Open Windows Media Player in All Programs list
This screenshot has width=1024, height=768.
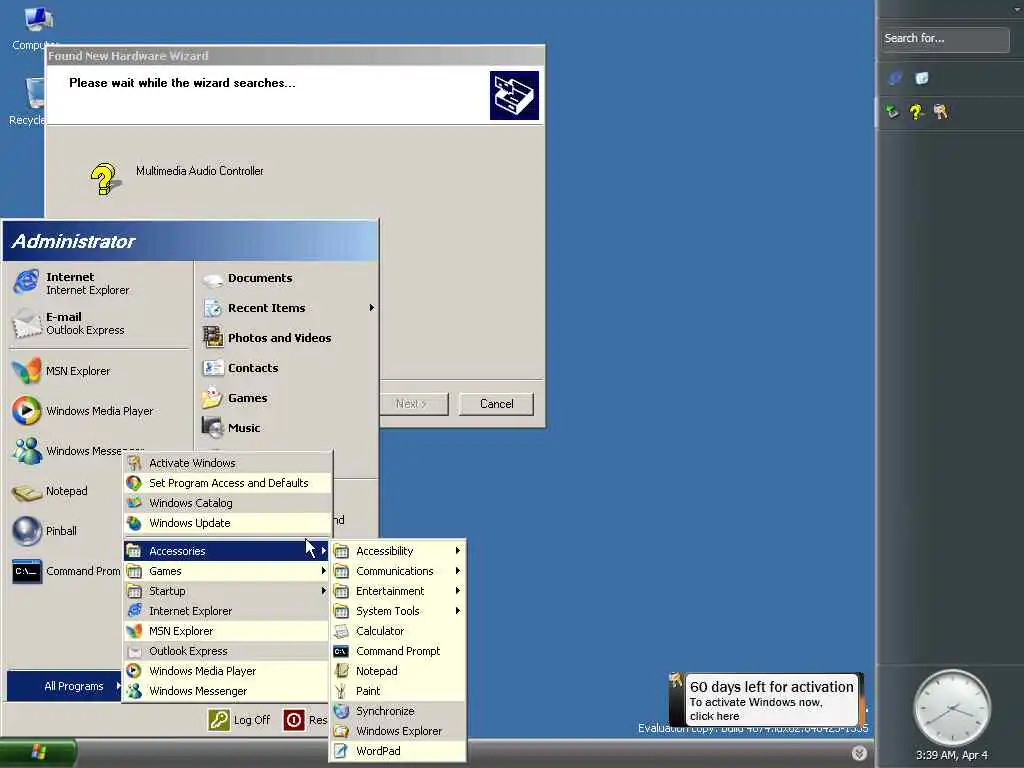(226, 671)
